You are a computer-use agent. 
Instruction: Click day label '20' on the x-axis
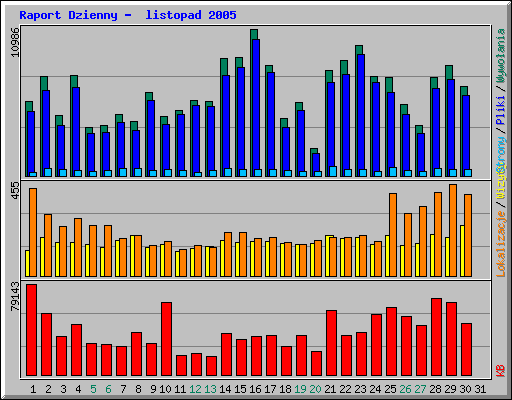pos(315,389)
